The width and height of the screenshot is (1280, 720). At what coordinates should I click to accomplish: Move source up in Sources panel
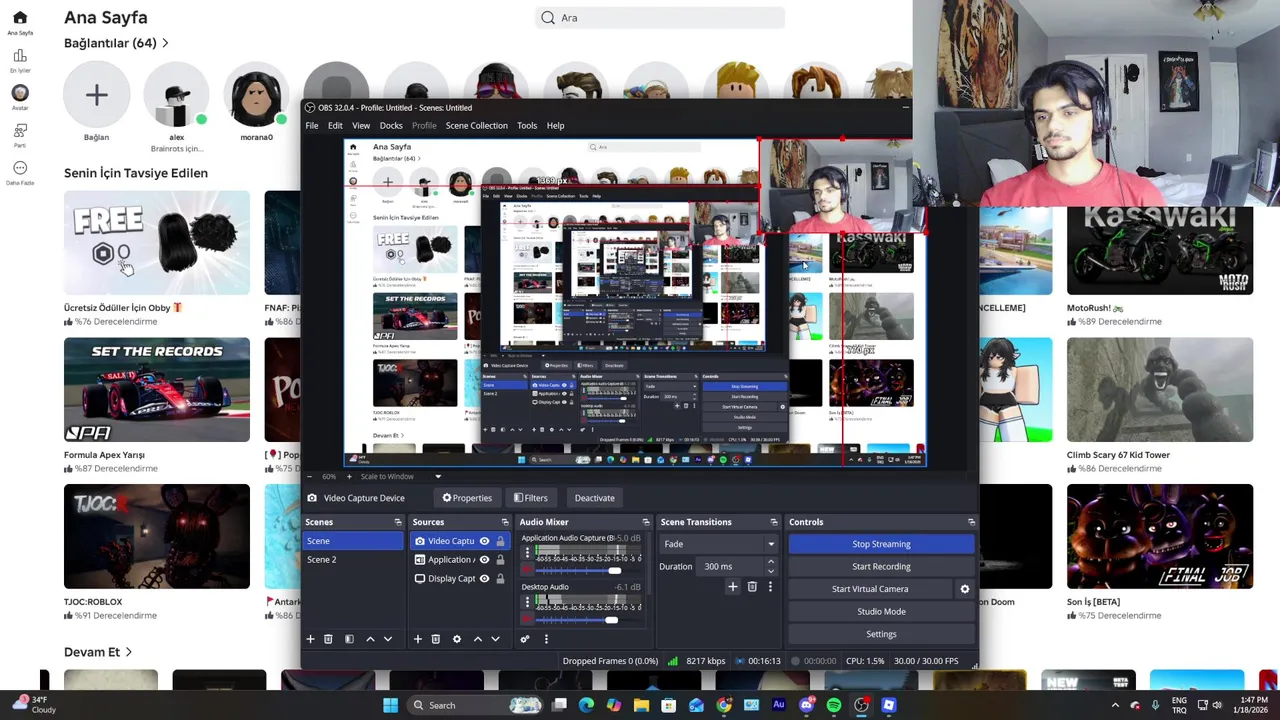coord(477,639)
